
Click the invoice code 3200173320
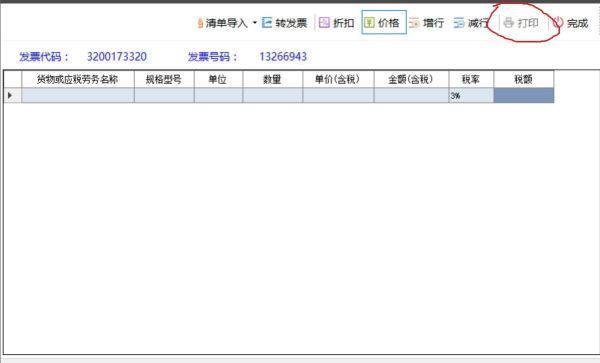[117, 57]
